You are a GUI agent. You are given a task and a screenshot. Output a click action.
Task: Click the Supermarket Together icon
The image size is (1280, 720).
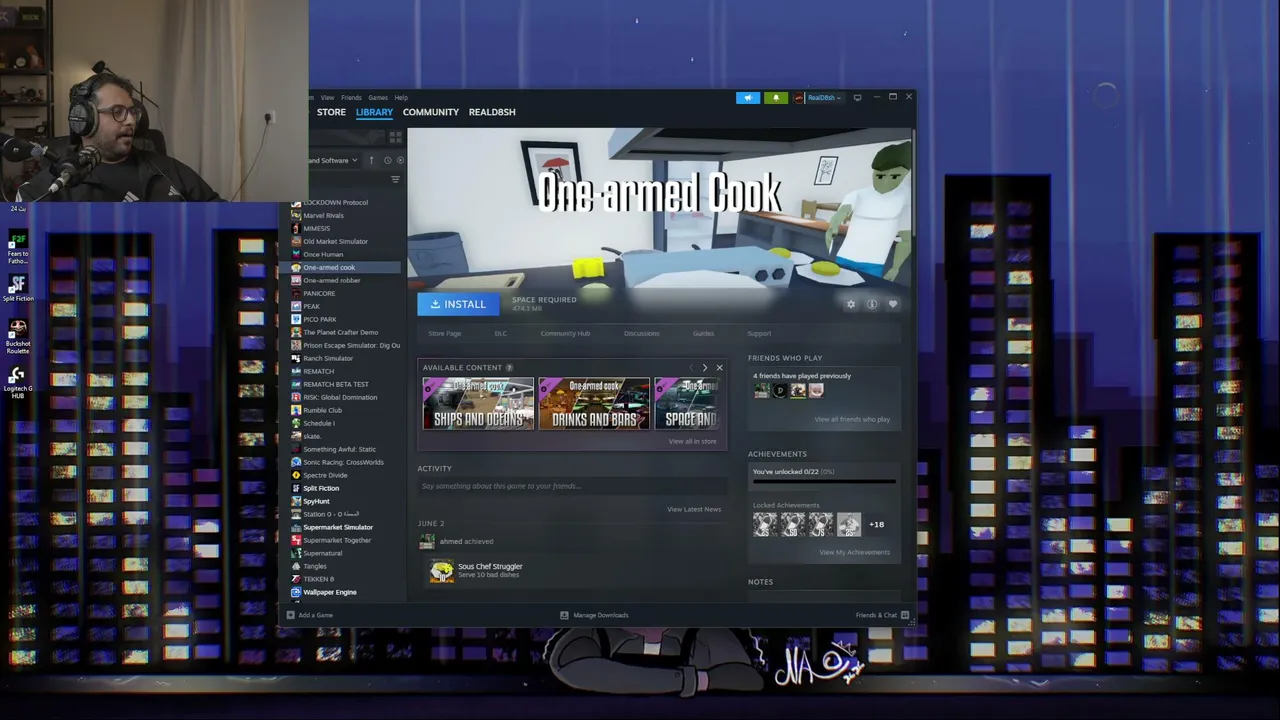[x=296, y=540]
